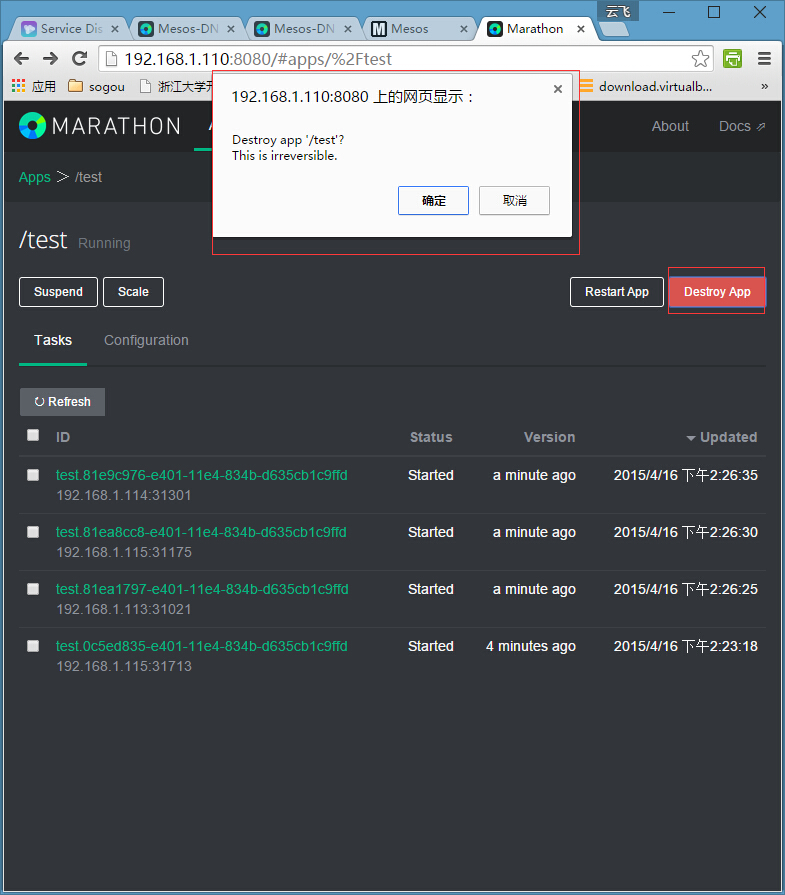Click the red Destroy App button
Screen dimensions: 785x895
coord(717,292)
